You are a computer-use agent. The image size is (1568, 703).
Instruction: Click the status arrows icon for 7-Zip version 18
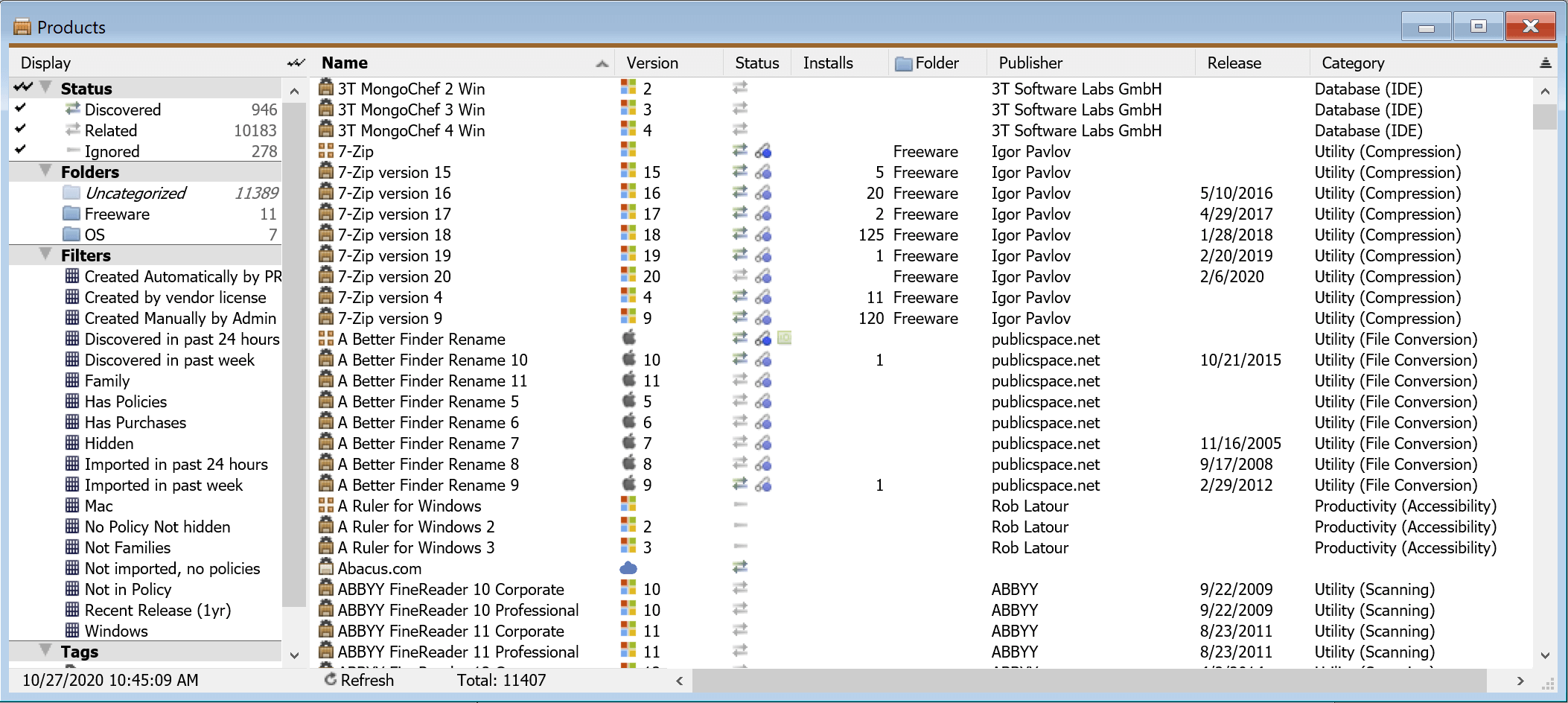[x=739, y=234]
